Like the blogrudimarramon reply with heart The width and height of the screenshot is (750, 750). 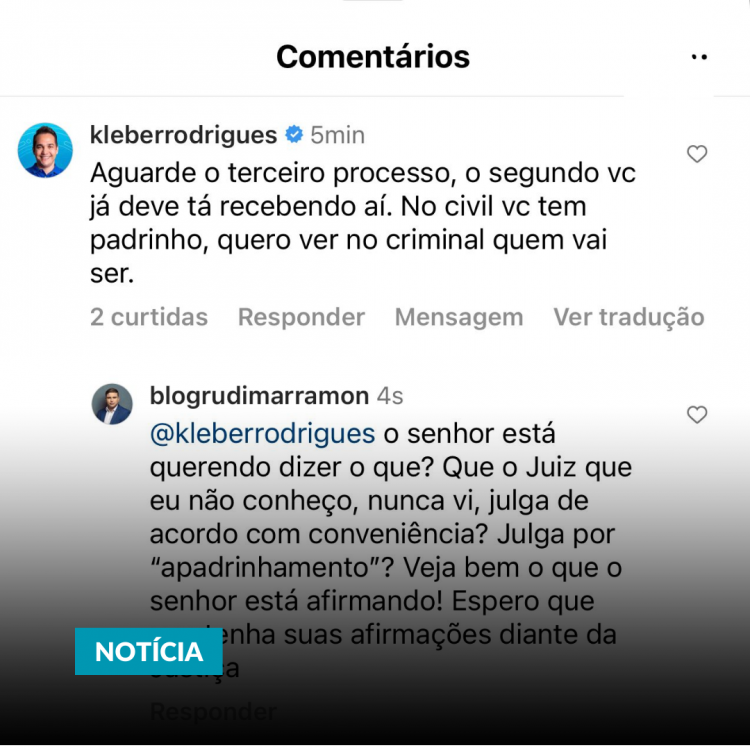tap(697, 415)
